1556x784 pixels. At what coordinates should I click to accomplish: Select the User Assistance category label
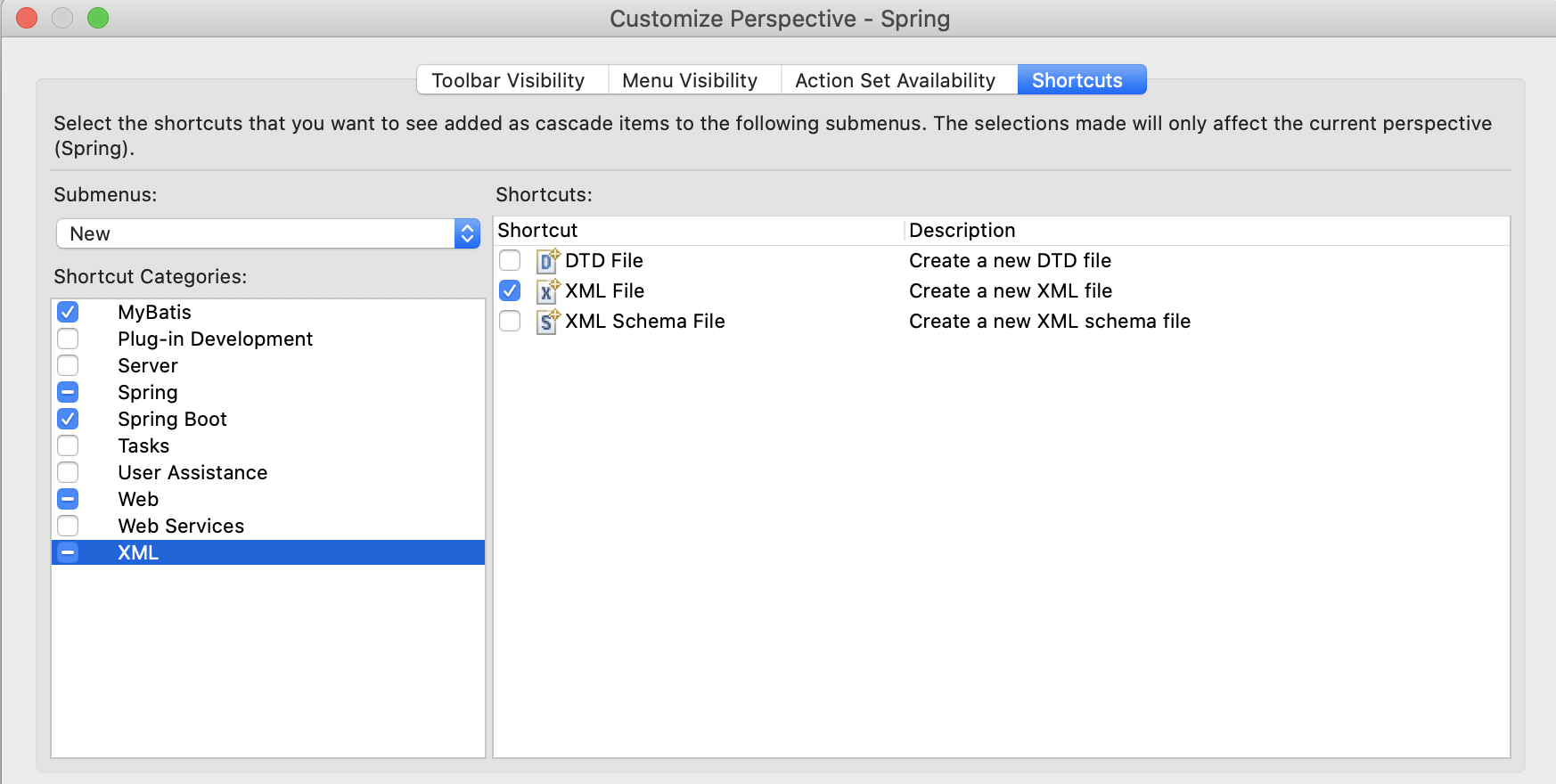(x=192, y=472)
